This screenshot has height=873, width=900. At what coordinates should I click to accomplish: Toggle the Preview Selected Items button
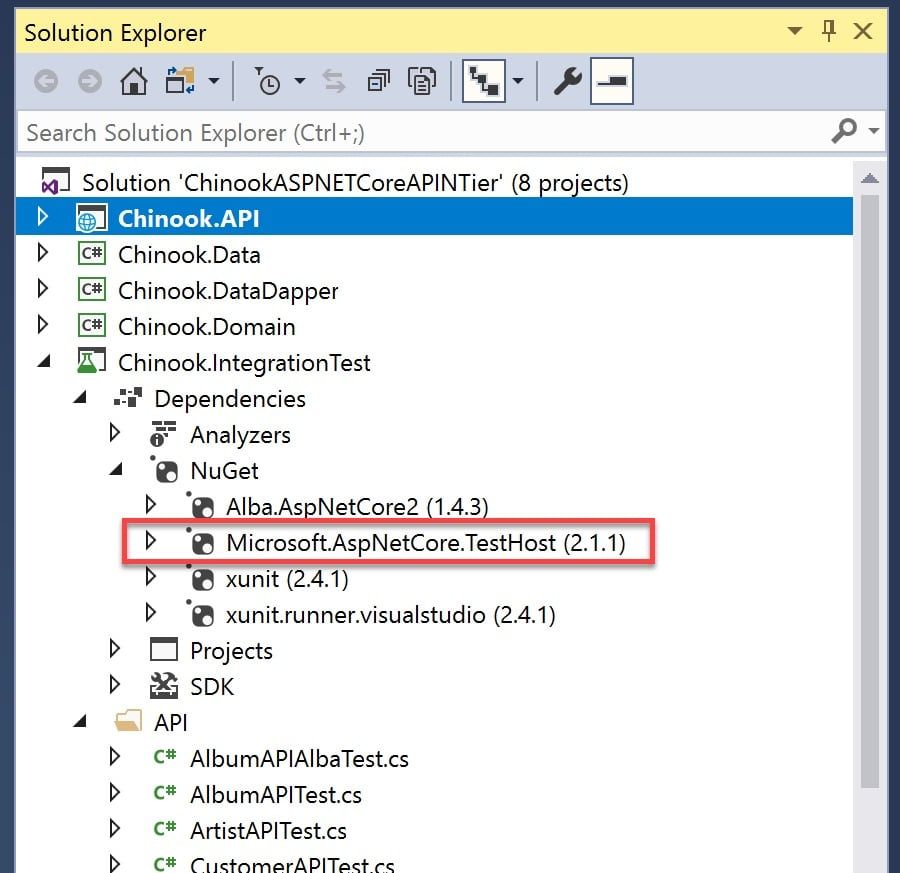tap(612, 81)
